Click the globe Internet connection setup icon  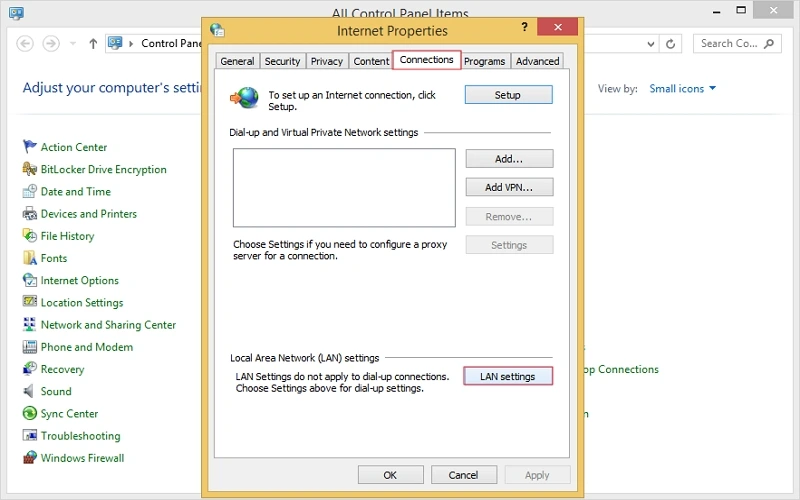(x=244, y=97)
